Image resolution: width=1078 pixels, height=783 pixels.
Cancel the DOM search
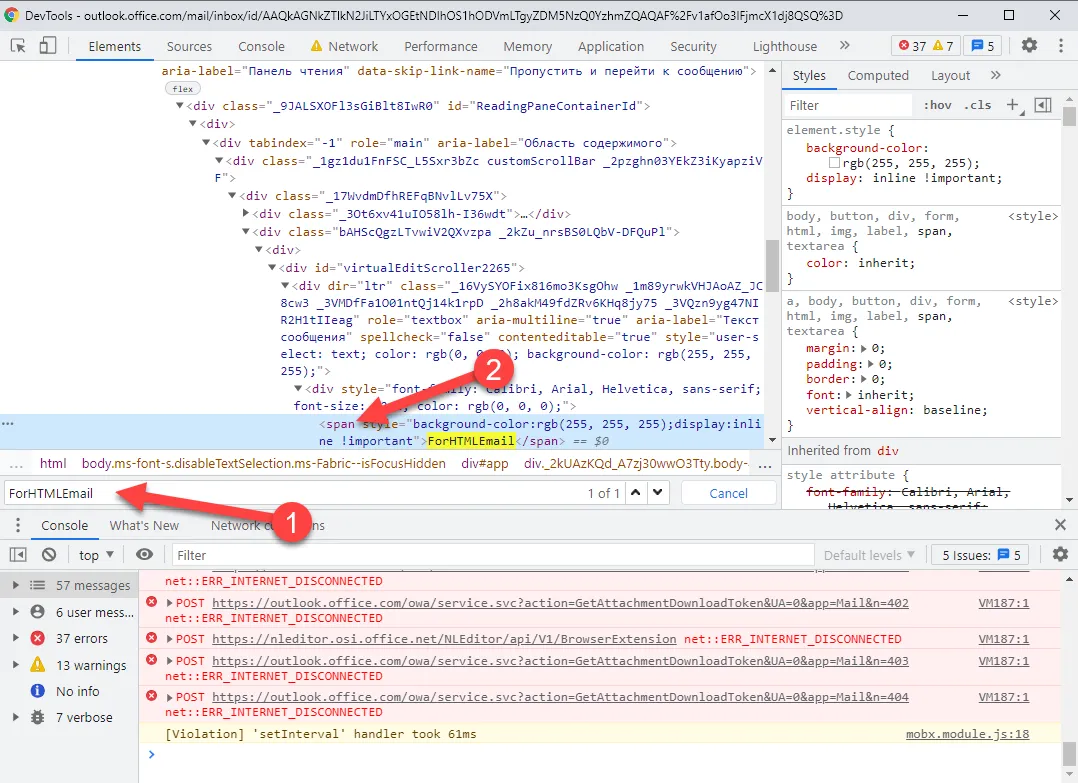(x=727, y=492)
